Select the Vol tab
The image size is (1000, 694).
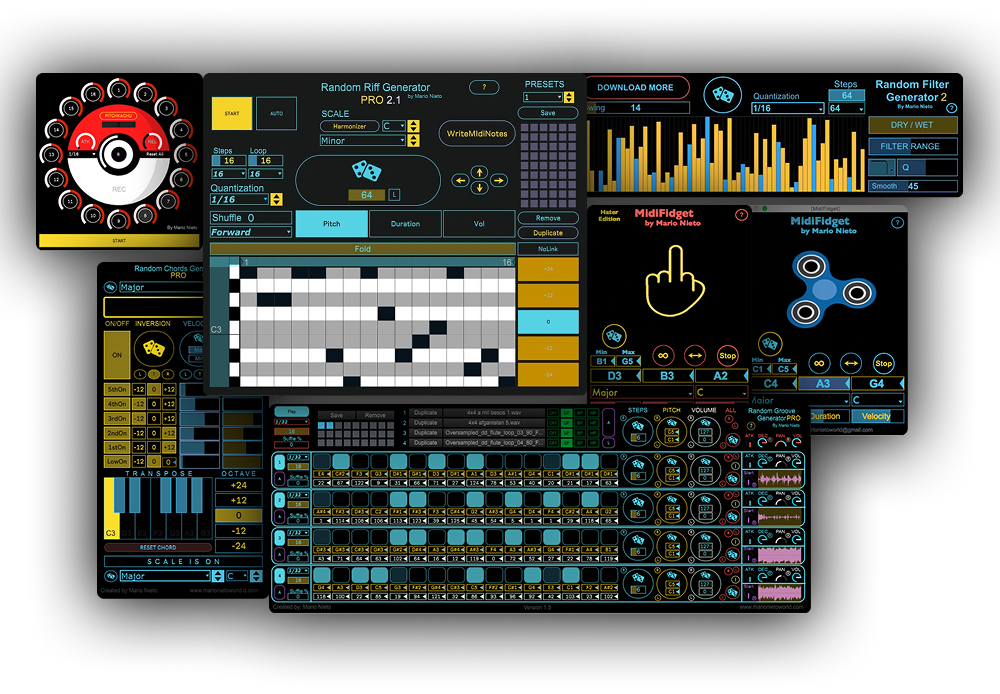pos(479,224)
